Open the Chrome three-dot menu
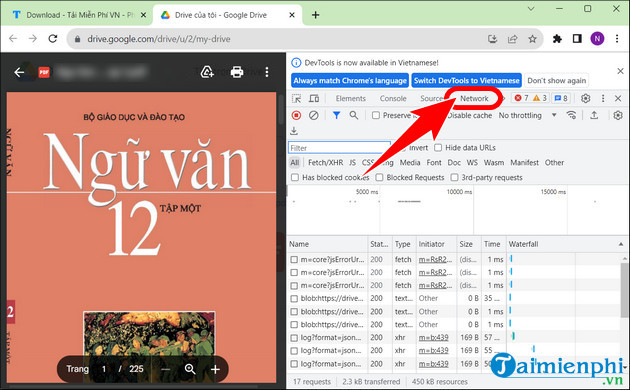 [x=617, y=39]
